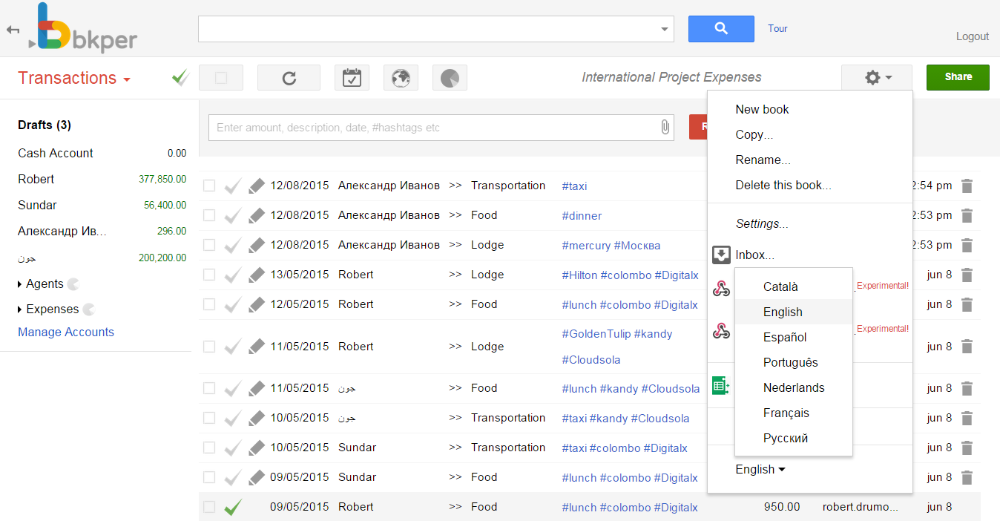The image size is (1000, 521).
Task: Open the calendar check icon in toolbar
Action: [x=352, y=78]
